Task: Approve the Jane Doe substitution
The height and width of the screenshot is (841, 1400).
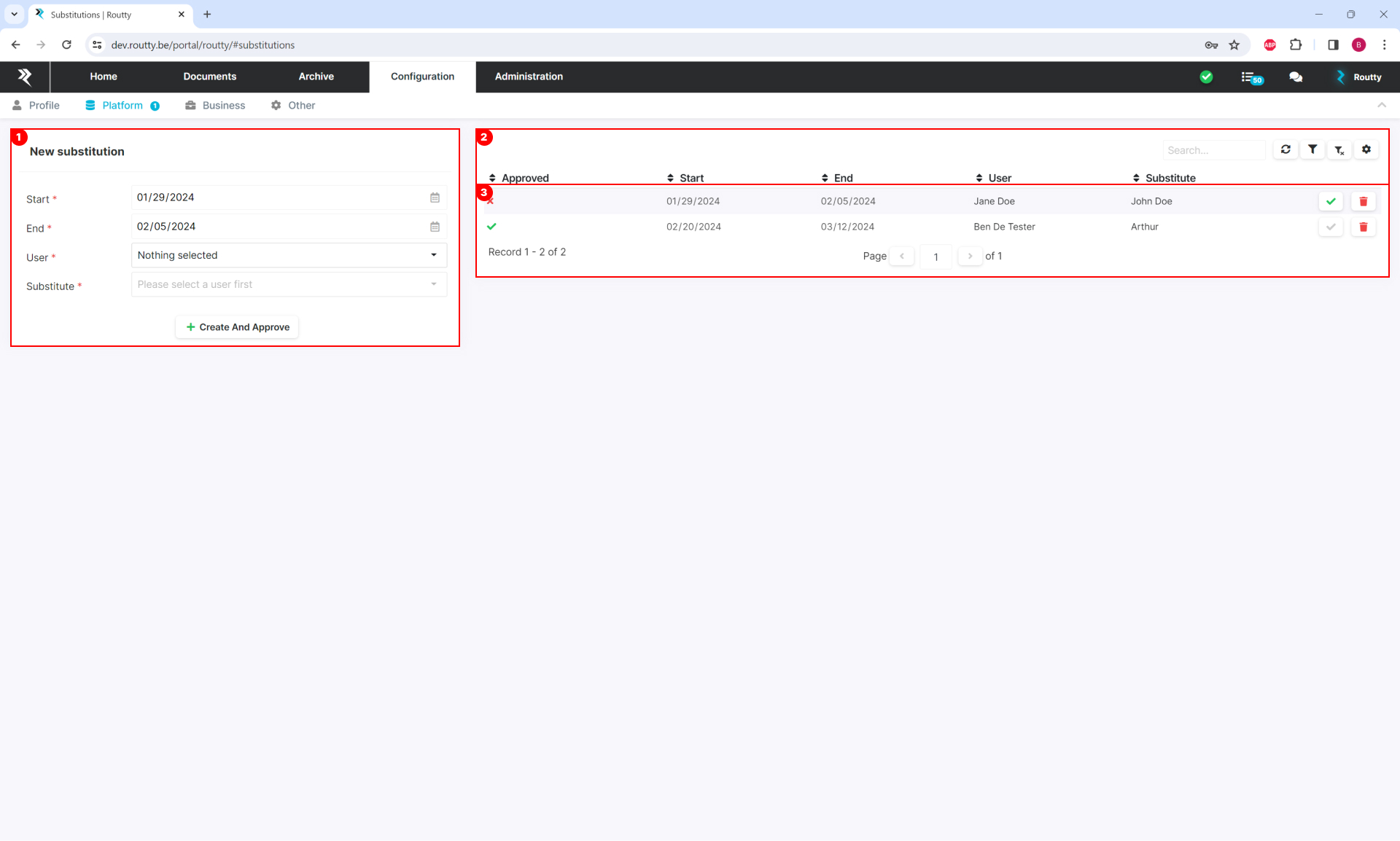Action: coord(1331,202)
